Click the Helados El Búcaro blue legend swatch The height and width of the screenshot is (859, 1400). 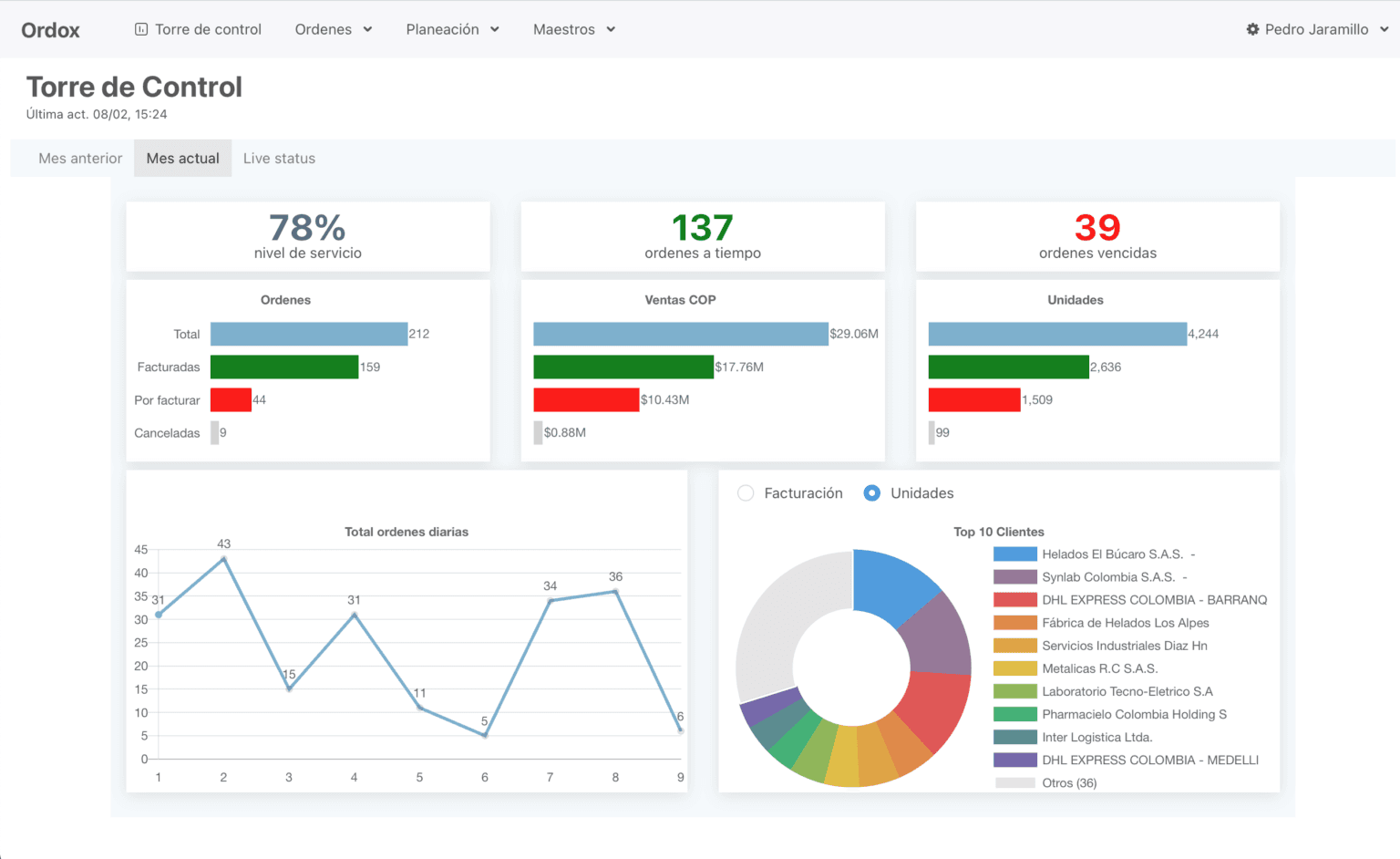tap(1014, 554)
